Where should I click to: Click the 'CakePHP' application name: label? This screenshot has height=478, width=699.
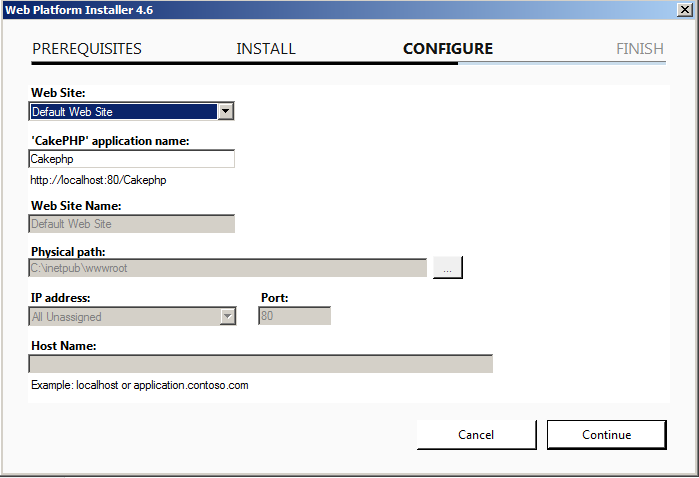point(110,141)
